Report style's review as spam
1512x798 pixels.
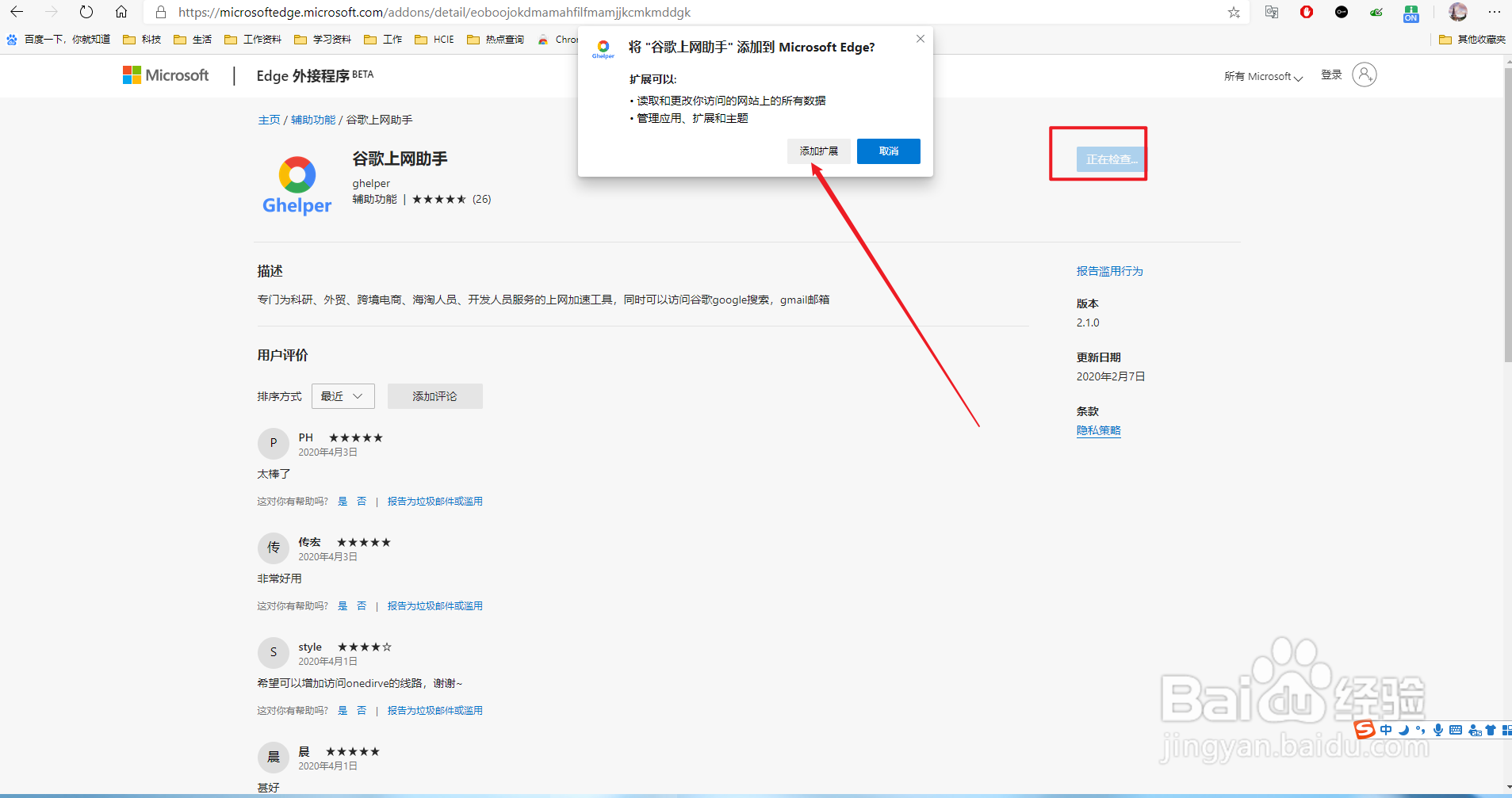coord(434,710)
